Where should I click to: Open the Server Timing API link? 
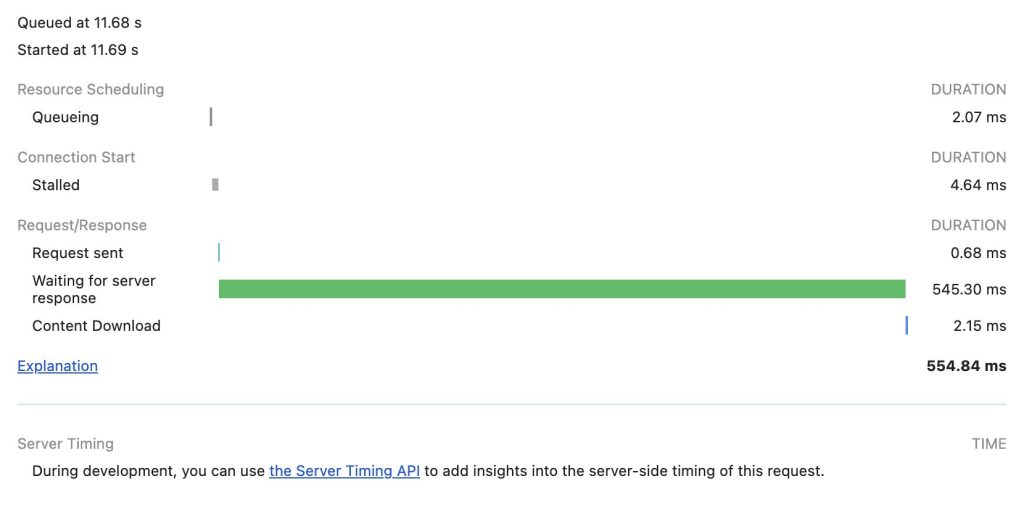(x=344, y=471)
